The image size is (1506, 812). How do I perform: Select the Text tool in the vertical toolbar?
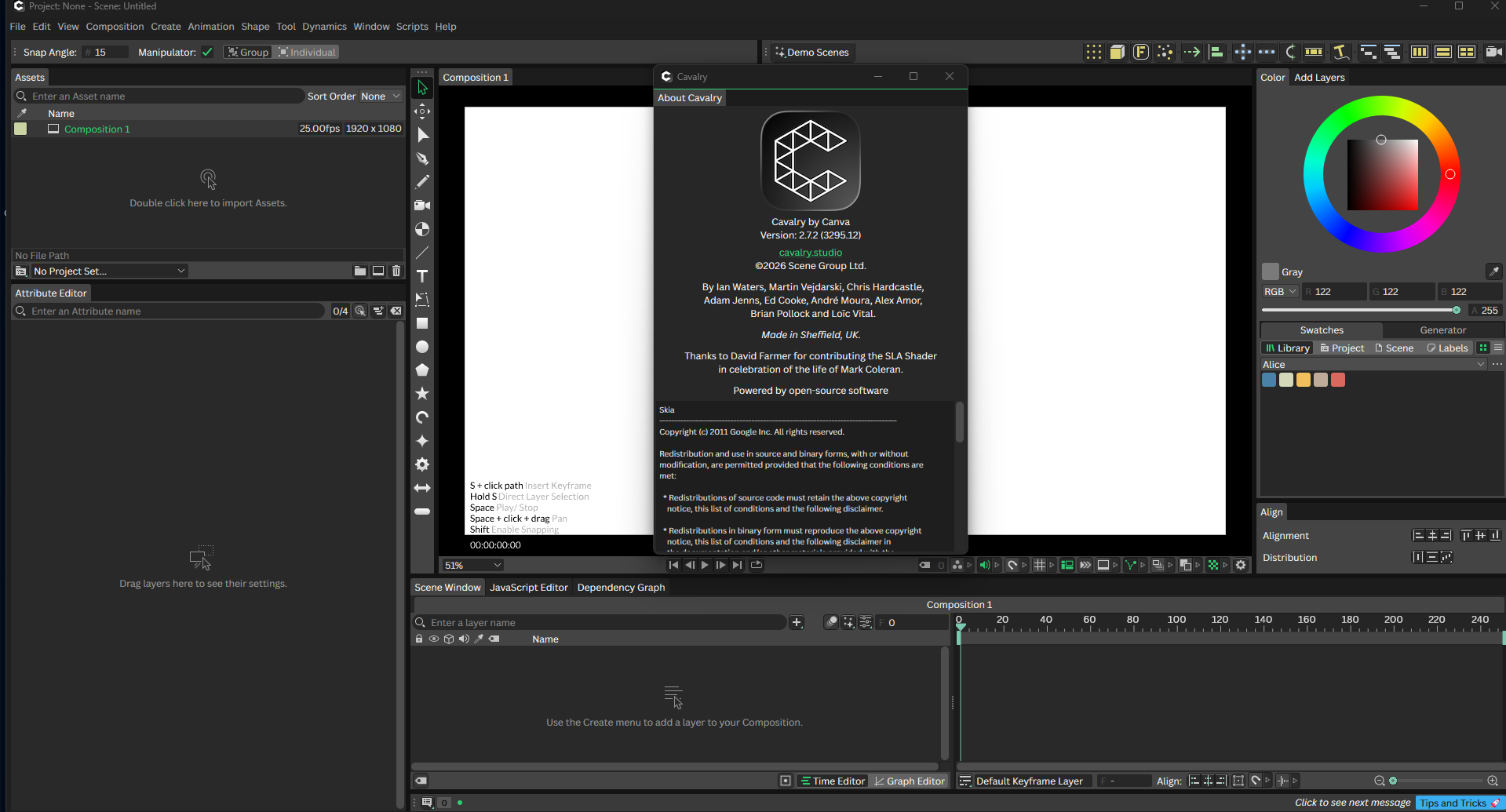click(422, 276)
